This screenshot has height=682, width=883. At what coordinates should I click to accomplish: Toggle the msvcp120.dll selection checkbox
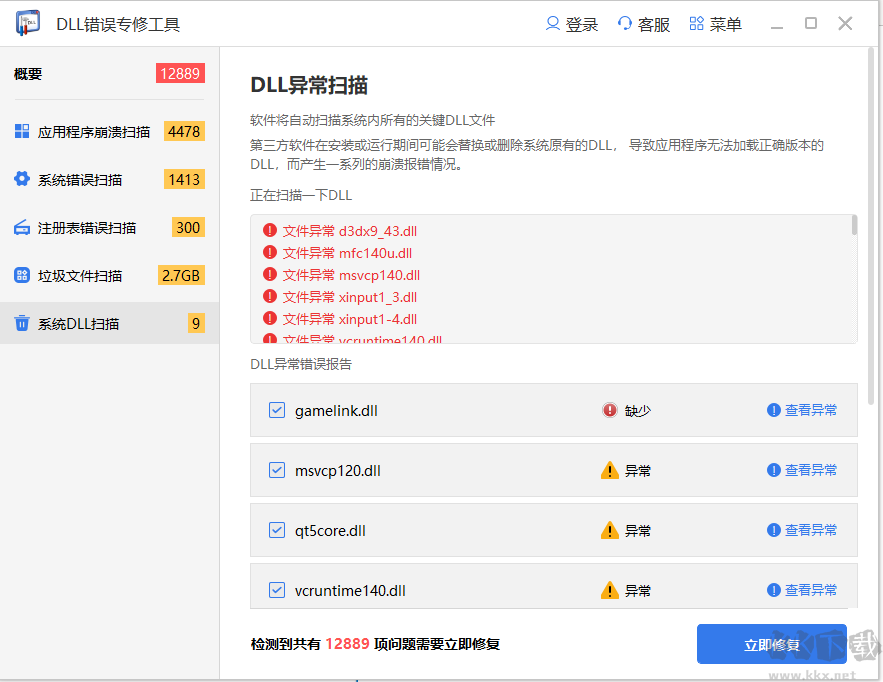pos(276,470)
